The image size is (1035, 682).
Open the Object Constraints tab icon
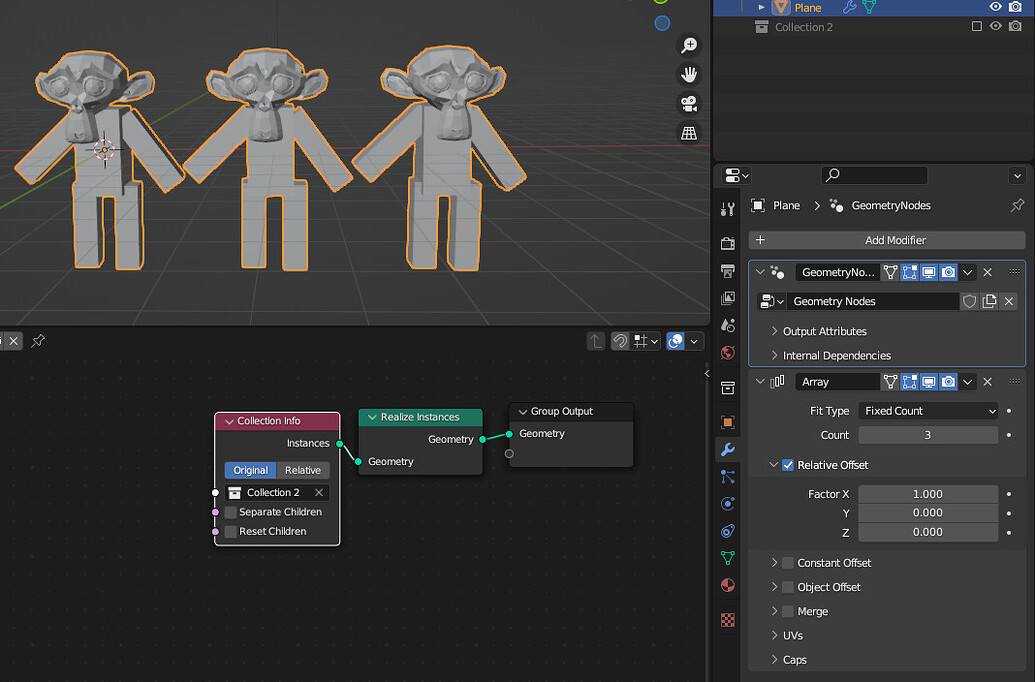point(727,531)
